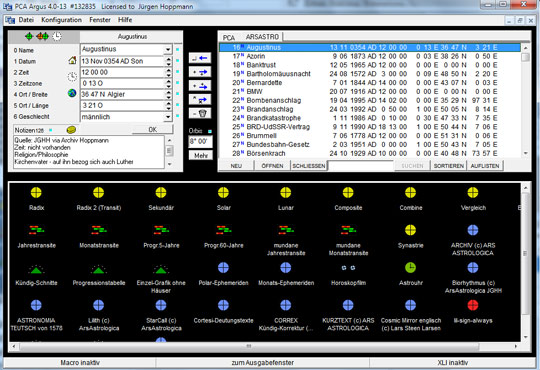
Task: Launch Radix 2 (Transit) chart
Action: click(x=98, y=193)
